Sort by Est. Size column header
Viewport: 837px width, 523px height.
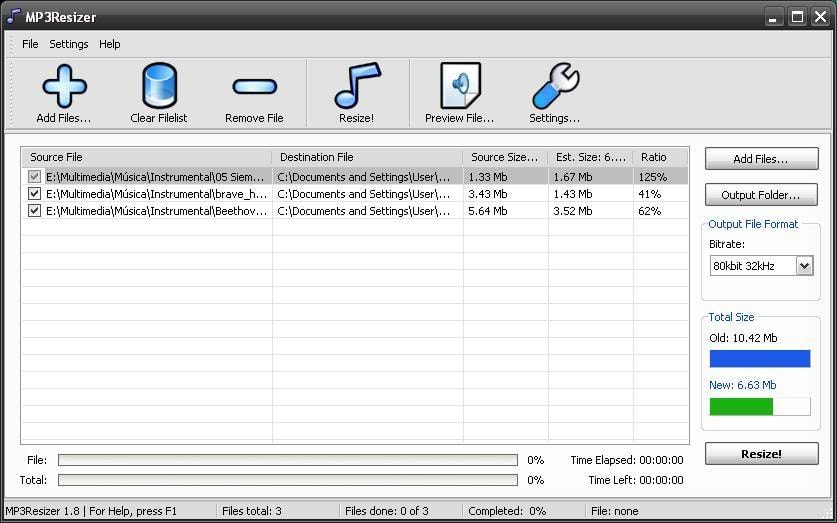(590, 157)
